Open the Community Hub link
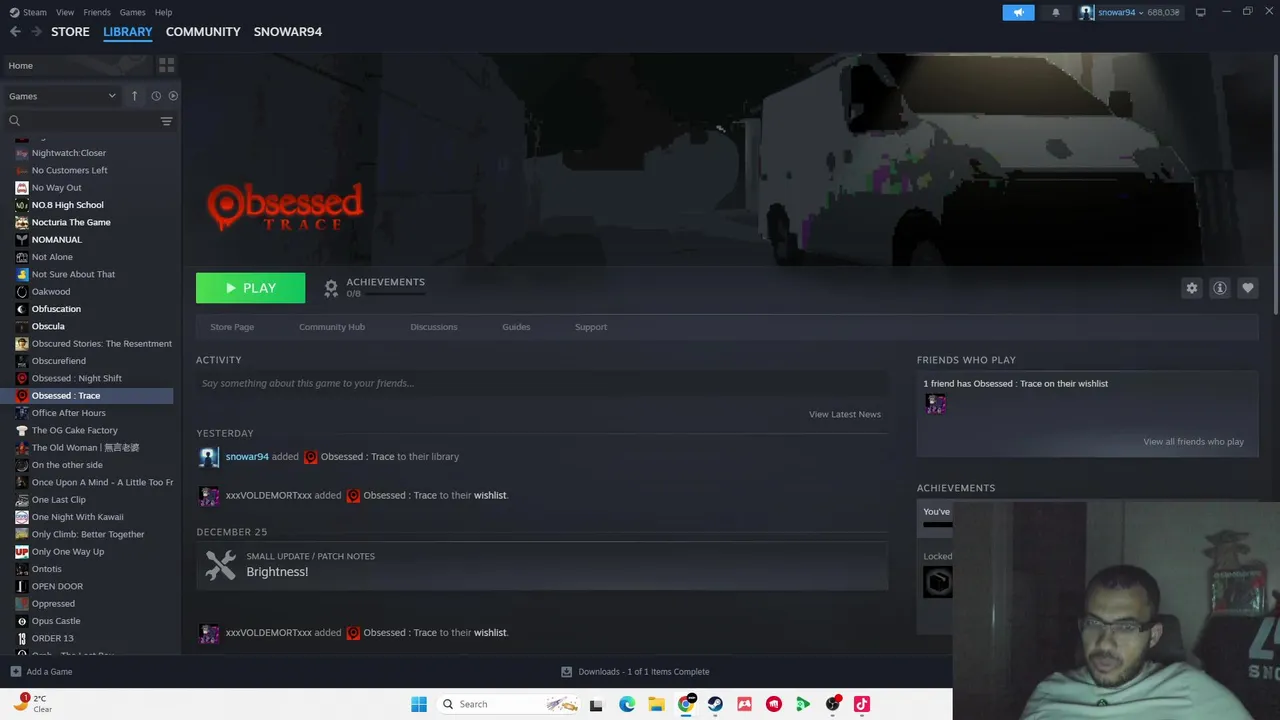The width and height of the screenshot is (1280, 720). (x=332, y=327)
